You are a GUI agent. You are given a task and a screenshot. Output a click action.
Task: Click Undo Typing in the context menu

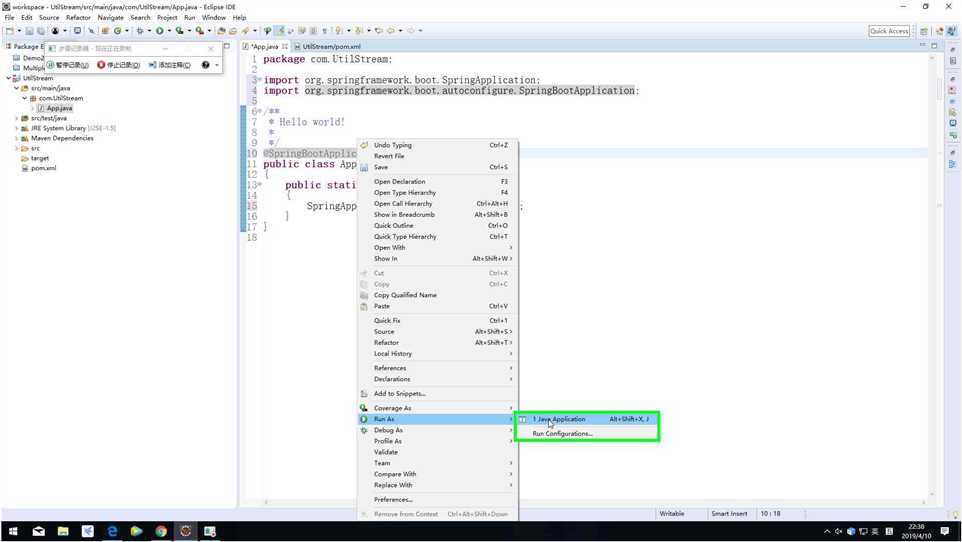[436, 145]
